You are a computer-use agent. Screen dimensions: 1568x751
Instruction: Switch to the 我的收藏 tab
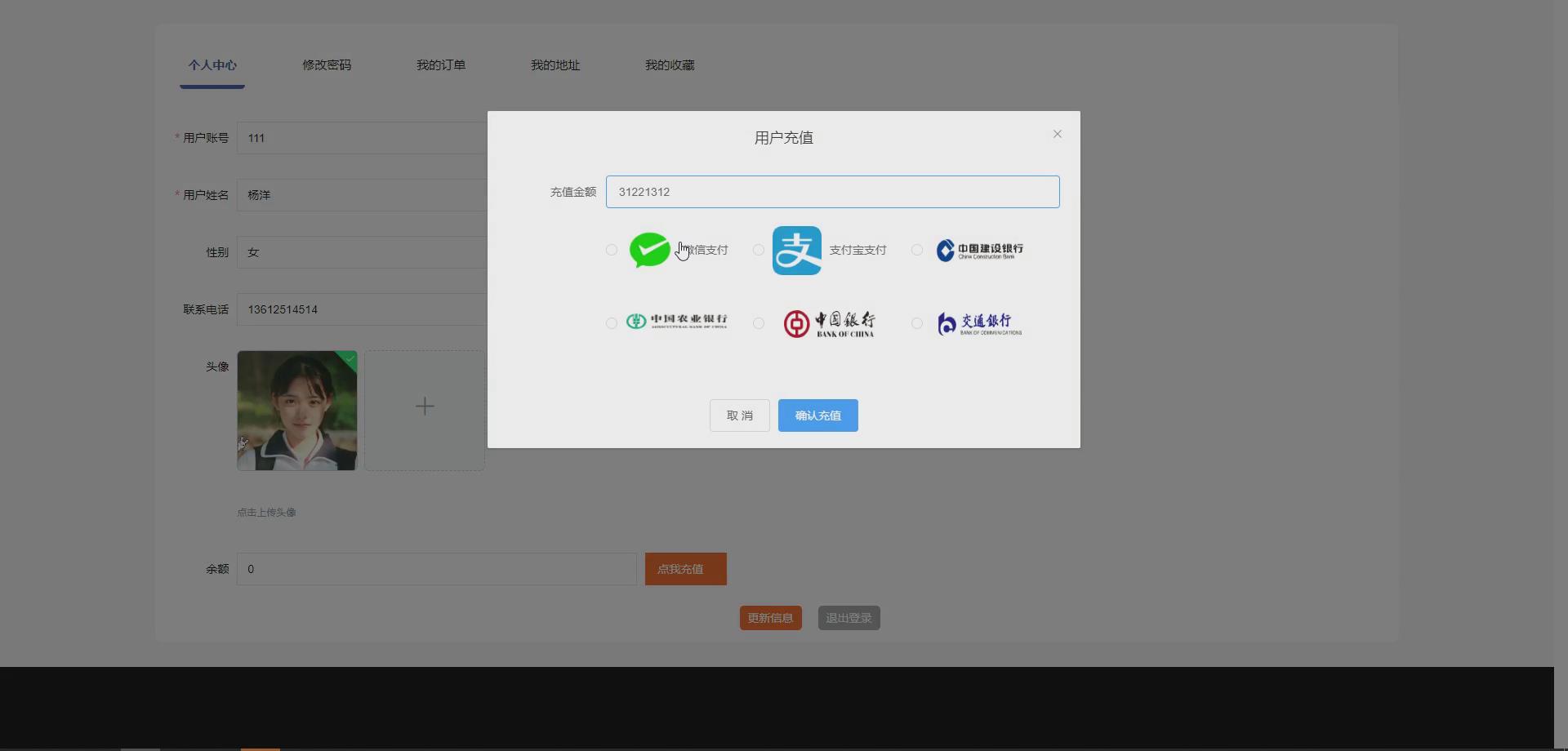669,65
